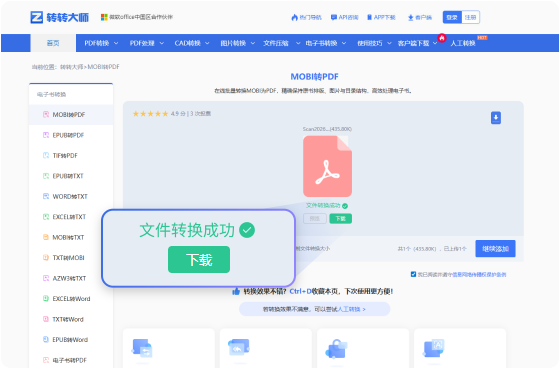The height and width of the screenshot is (369, 560).
Task: Click the MOBI转PDF page heading
Action: tap(314, 77)
